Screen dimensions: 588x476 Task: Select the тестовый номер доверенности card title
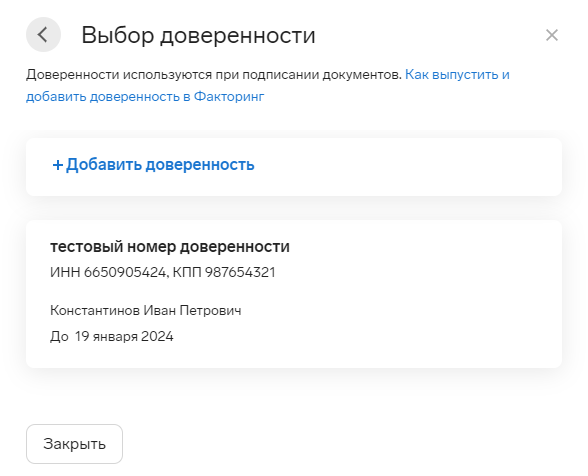pyautogui.click(x=170, y=246)
